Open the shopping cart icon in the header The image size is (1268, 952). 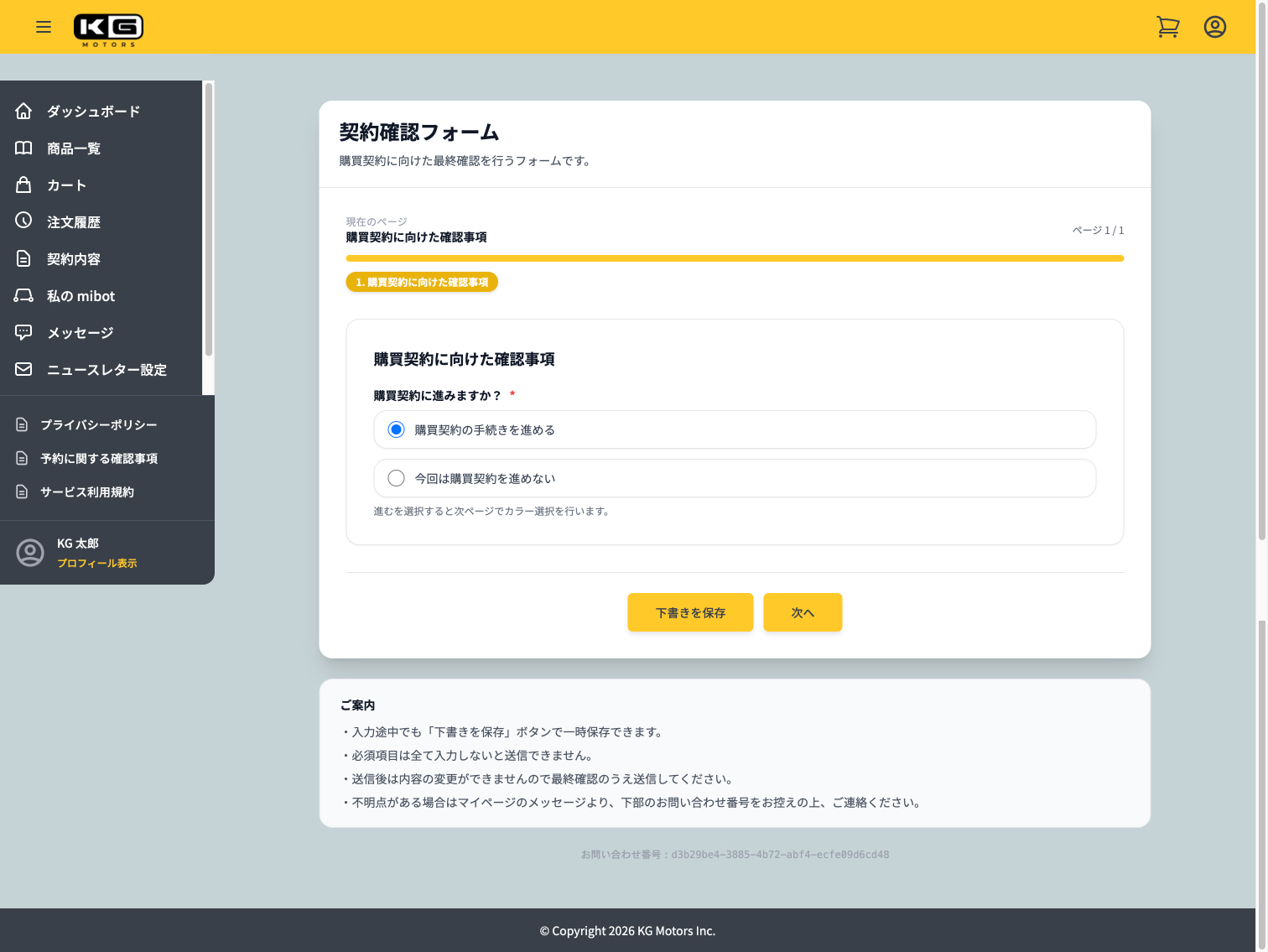click(1168, 26)
